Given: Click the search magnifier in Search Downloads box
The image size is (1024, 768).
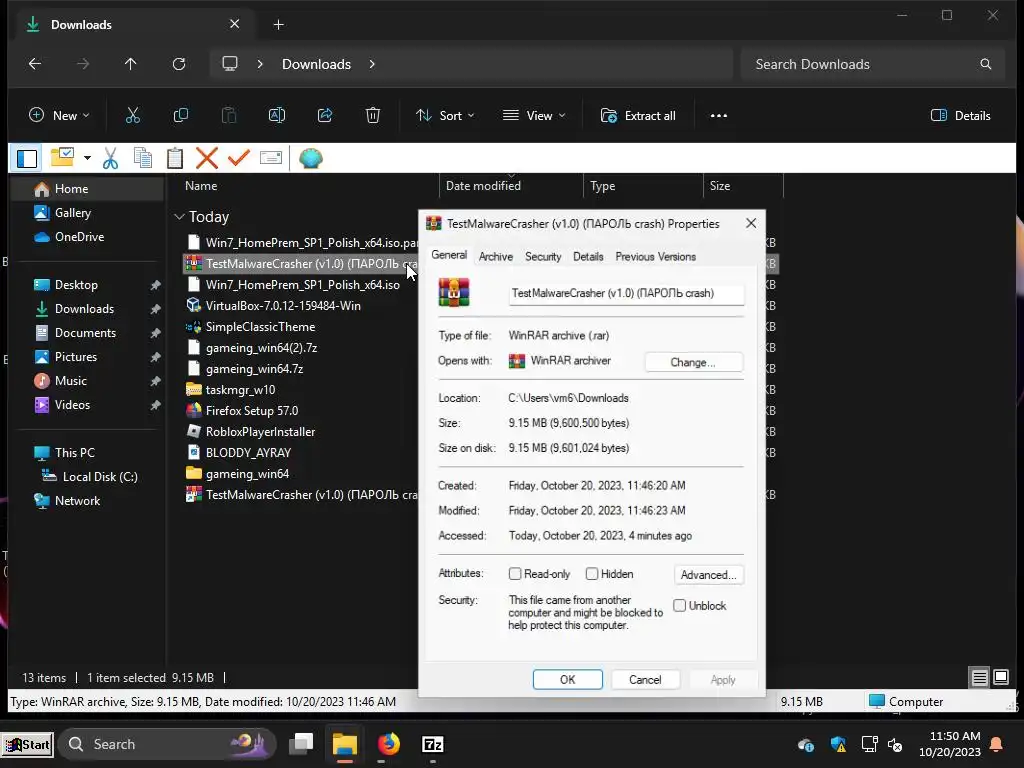Looking at the screenshot, I should [x=985, y=64].
